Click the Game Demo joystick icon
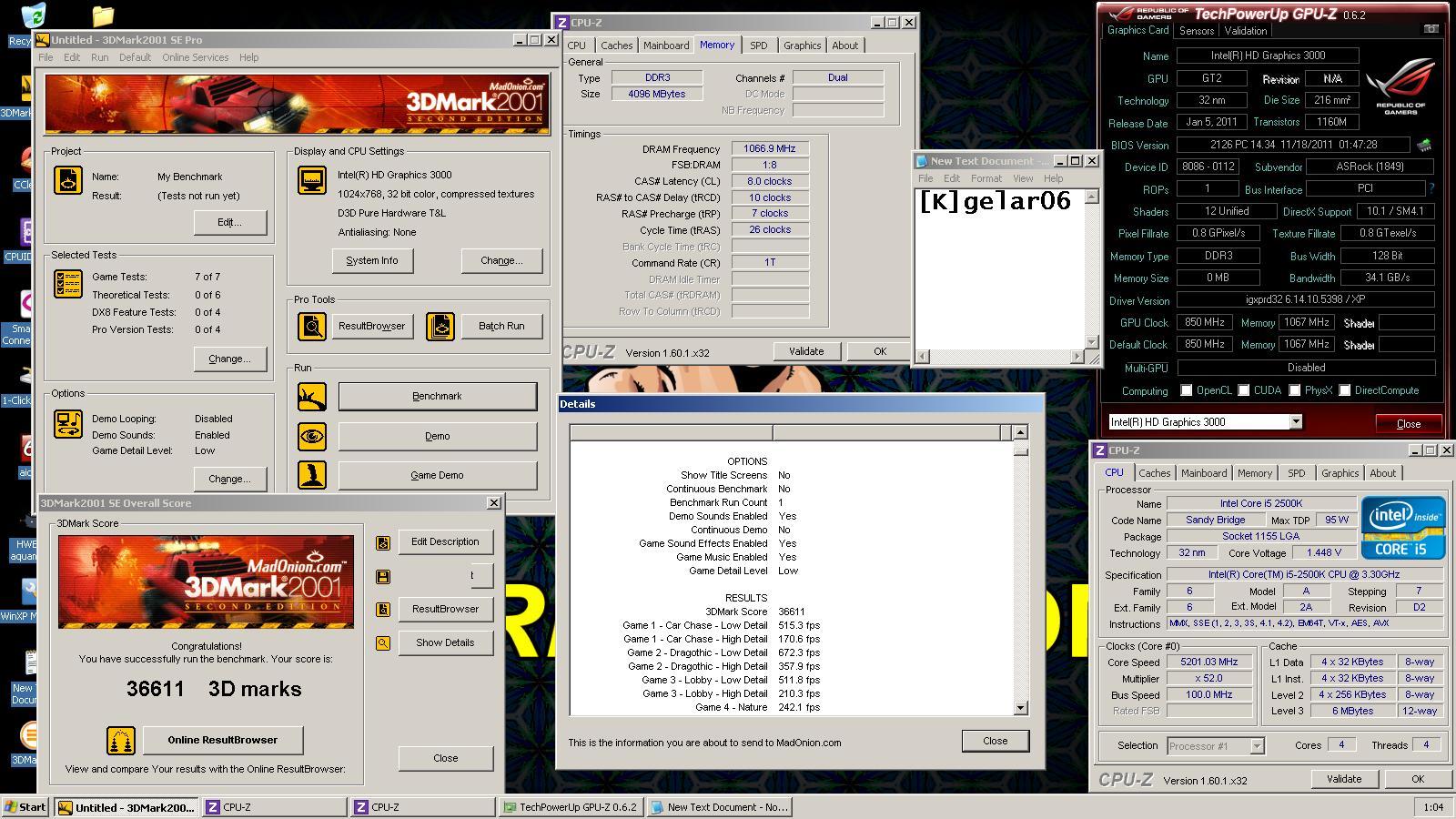The height and width of the screenshot is (819, 1456). click(x=312, y=475)
